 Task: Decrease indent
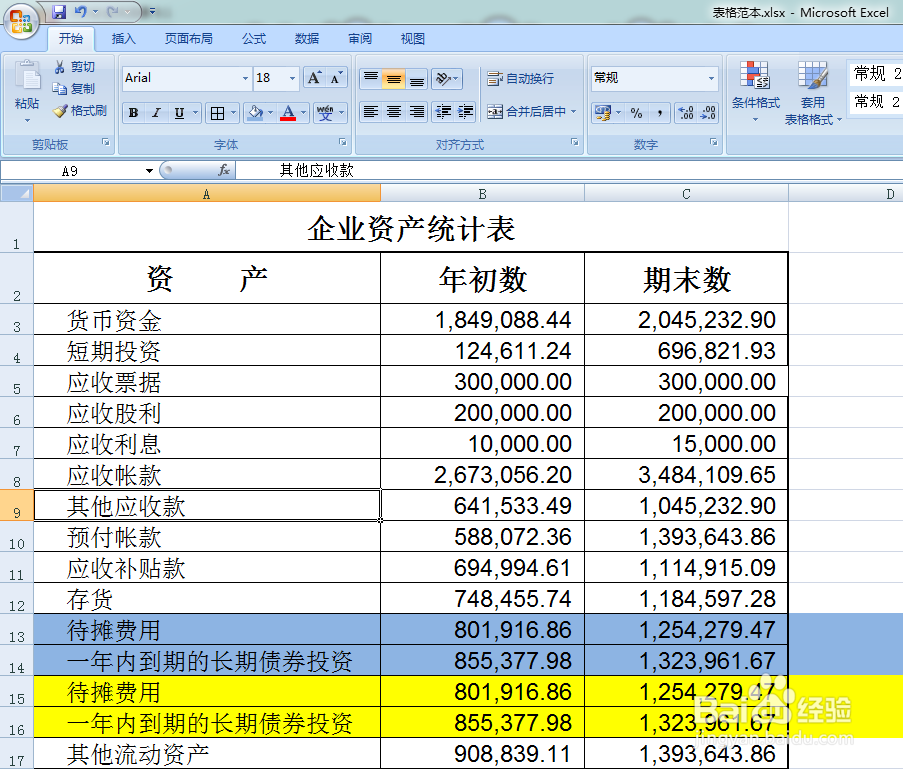[x=443, y=111]
